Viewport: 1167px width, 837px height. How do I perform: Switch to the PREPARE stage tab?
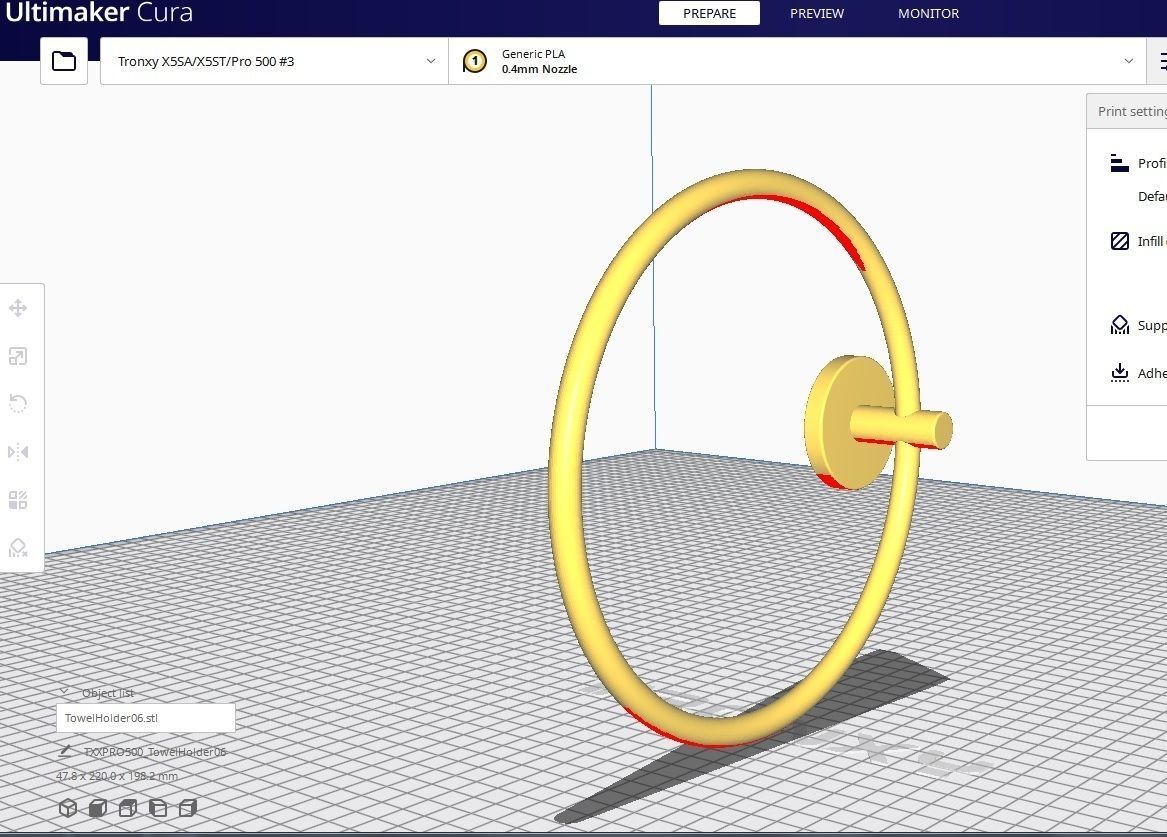tap(709, 13)
